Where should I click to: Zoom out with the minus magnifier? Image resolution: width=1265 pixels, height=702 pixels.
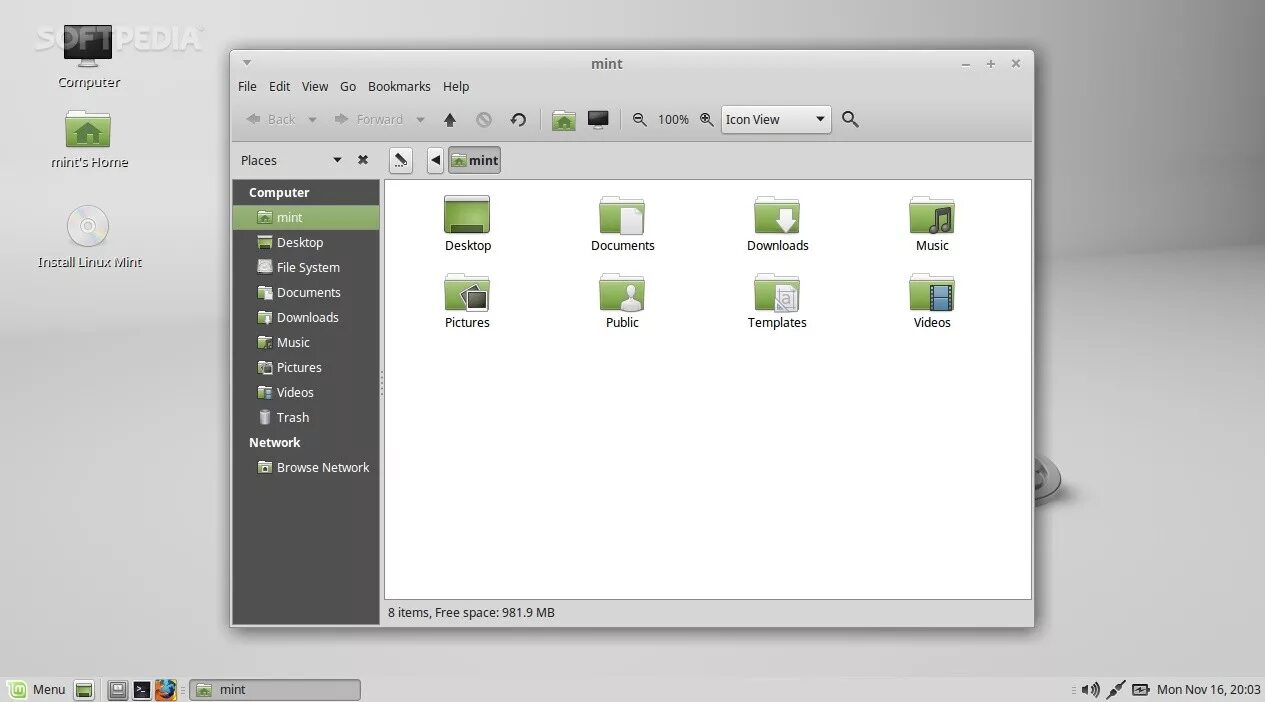[x=640, y=119]
